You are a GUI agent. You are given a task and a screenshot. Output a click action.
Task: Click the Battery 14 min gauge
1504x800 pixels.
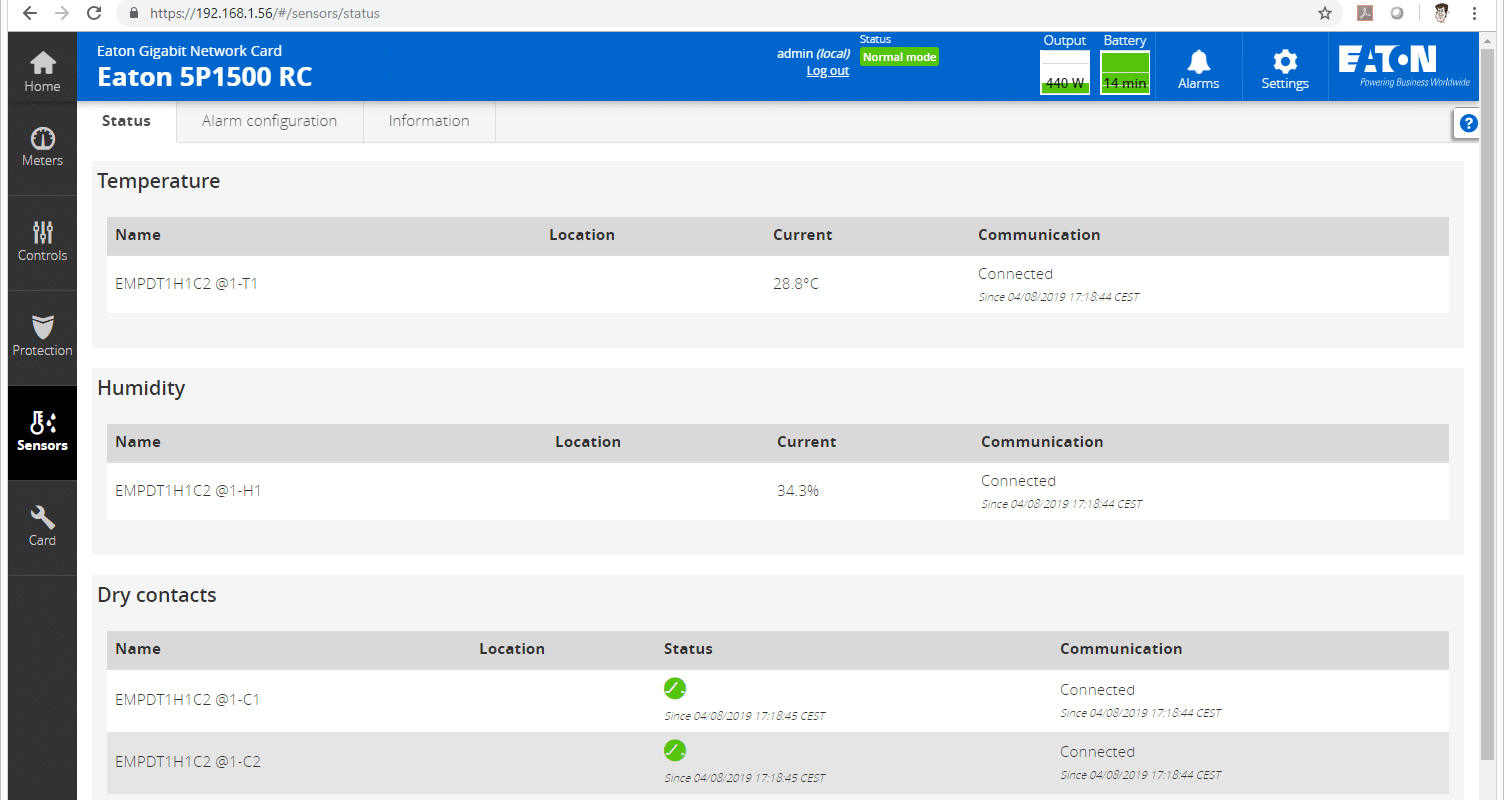tap(1125, 73)
